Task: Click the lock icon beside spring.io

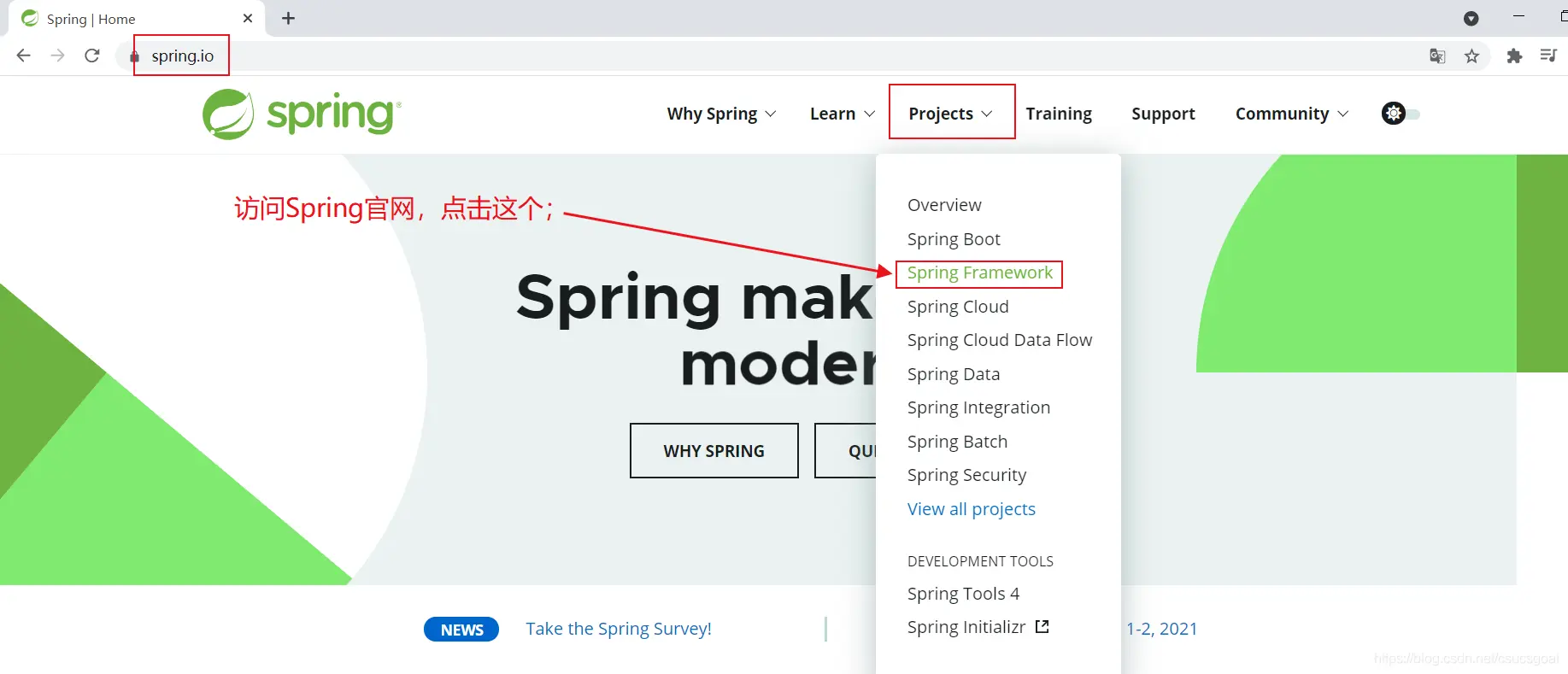Action: click(x=134, y=56)
